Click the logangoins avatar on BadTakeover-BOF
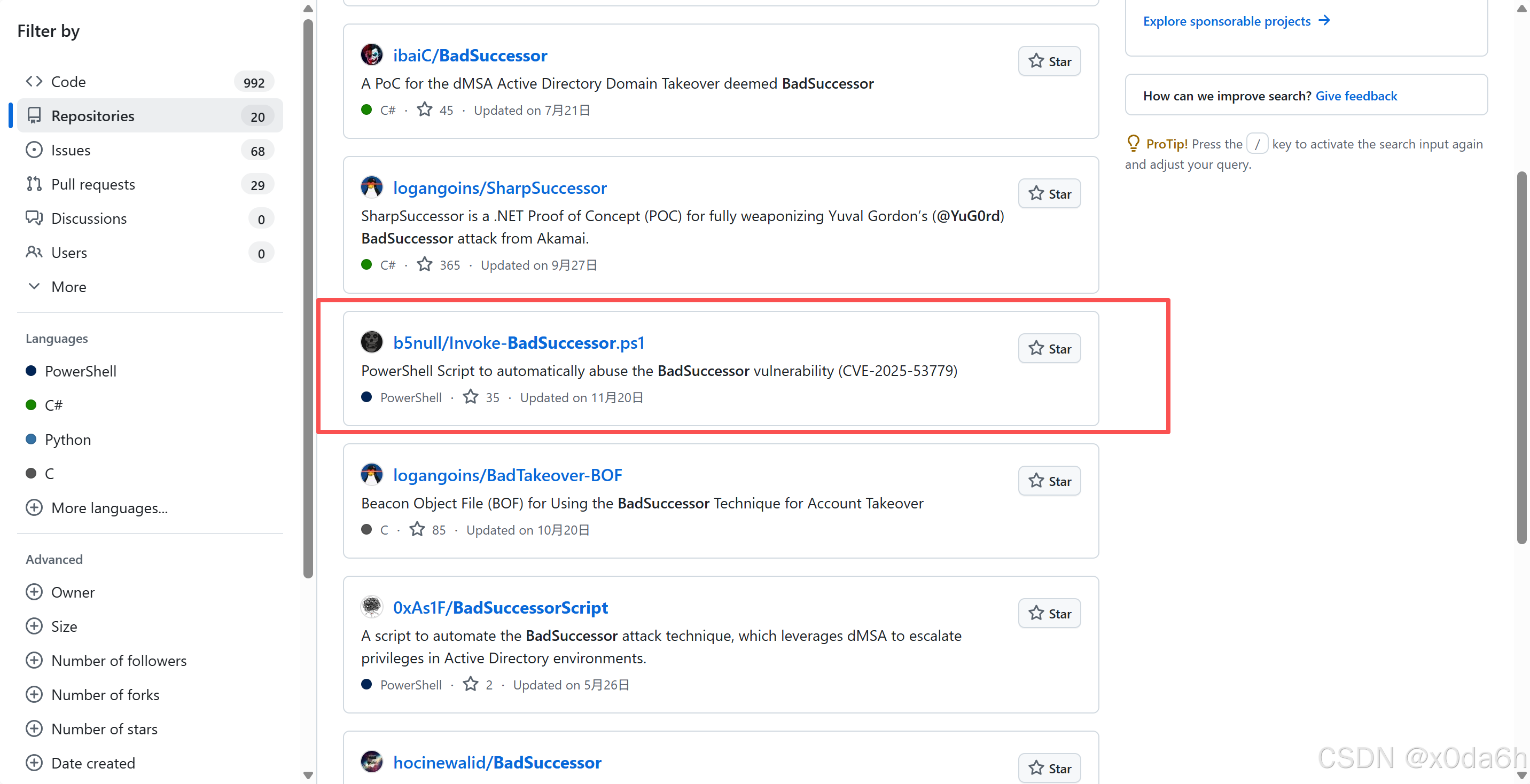The width and height of the screenshot is (1530, 784). point(372,475)
